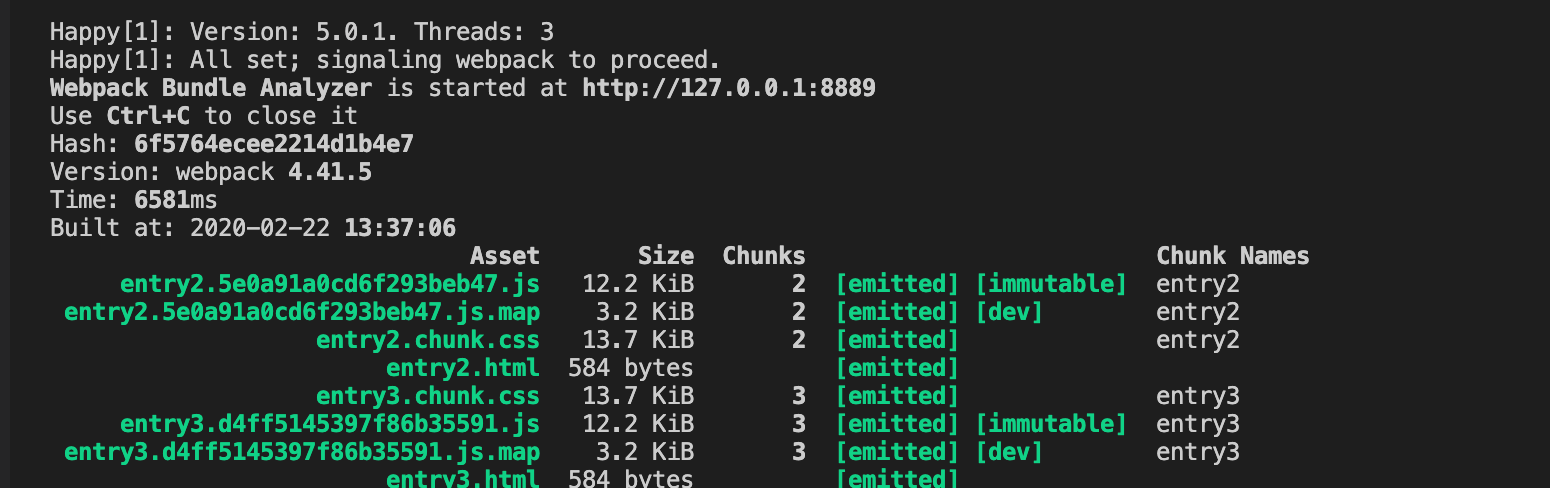1550x488 pixels.
Task: Click the Size column header
Action: point(665,256)
